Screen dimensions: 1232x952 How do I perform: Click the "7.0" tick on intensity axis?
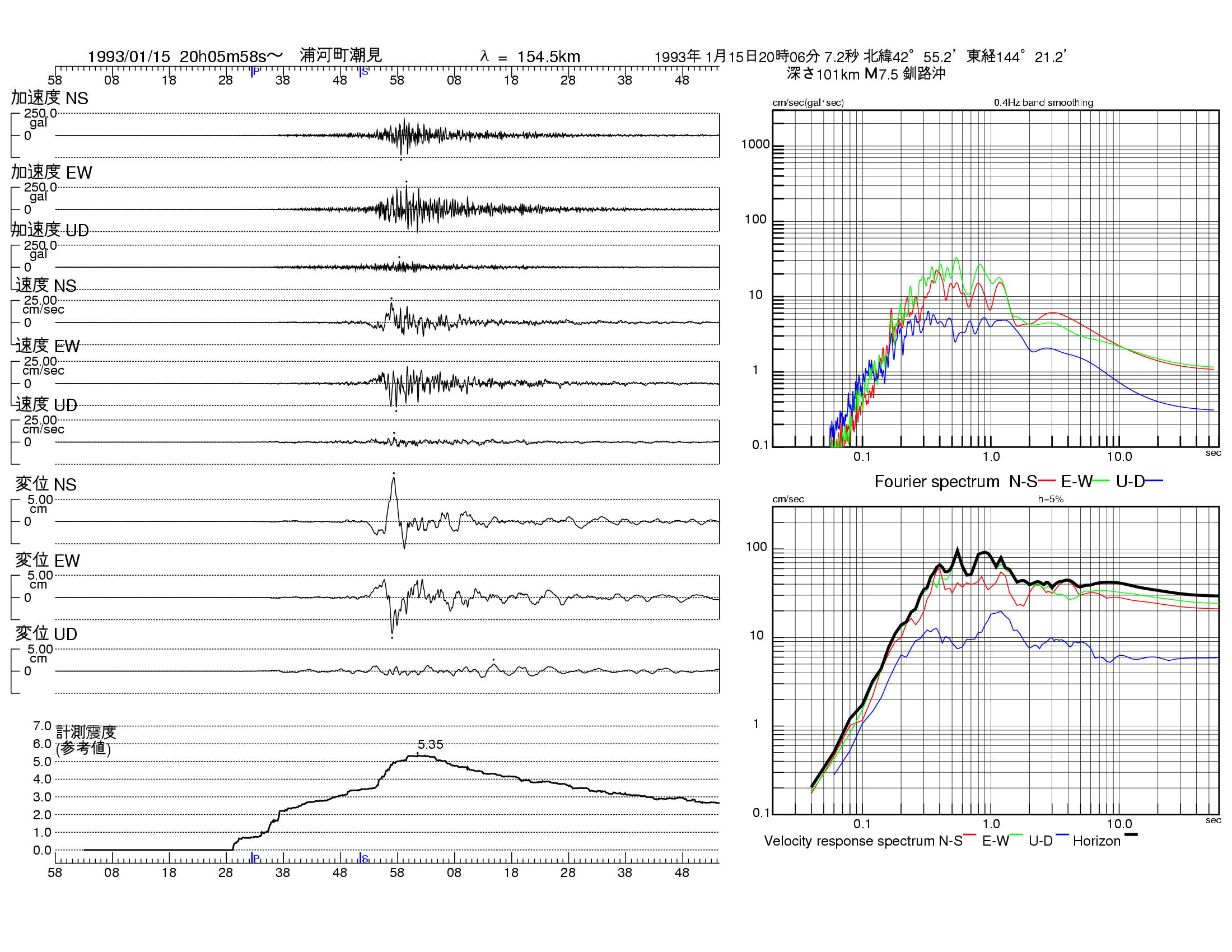pyautogui.click(x=43, y=726)
